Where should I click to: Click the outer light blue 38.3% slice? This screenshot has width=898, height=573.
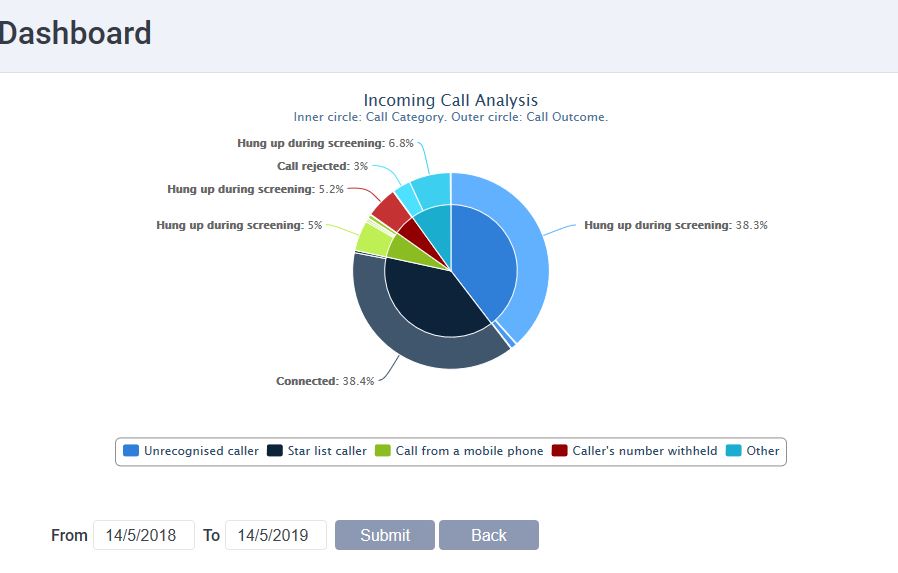pos(530,250)
